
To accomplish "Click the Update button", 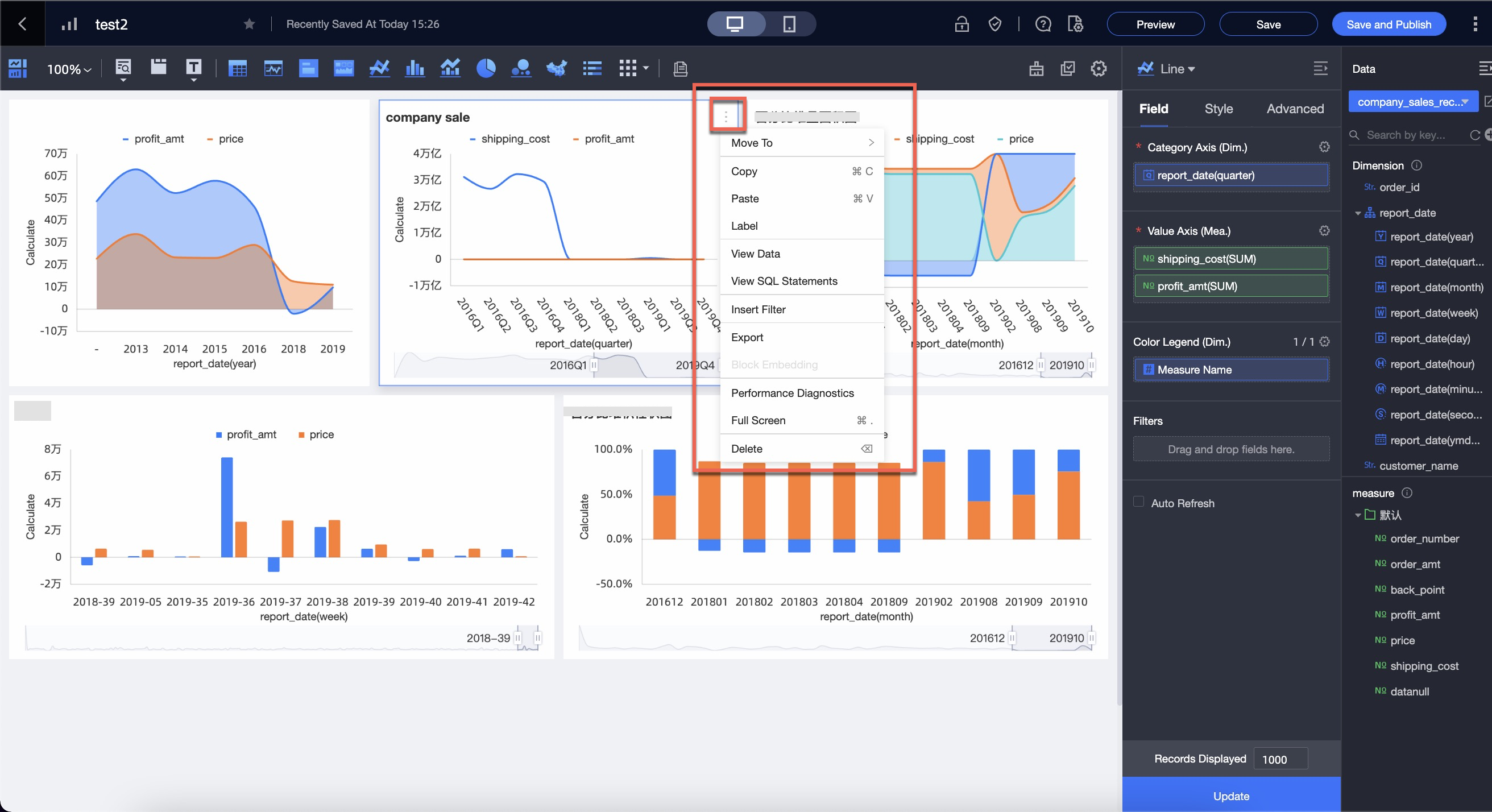I will 1231,795.
